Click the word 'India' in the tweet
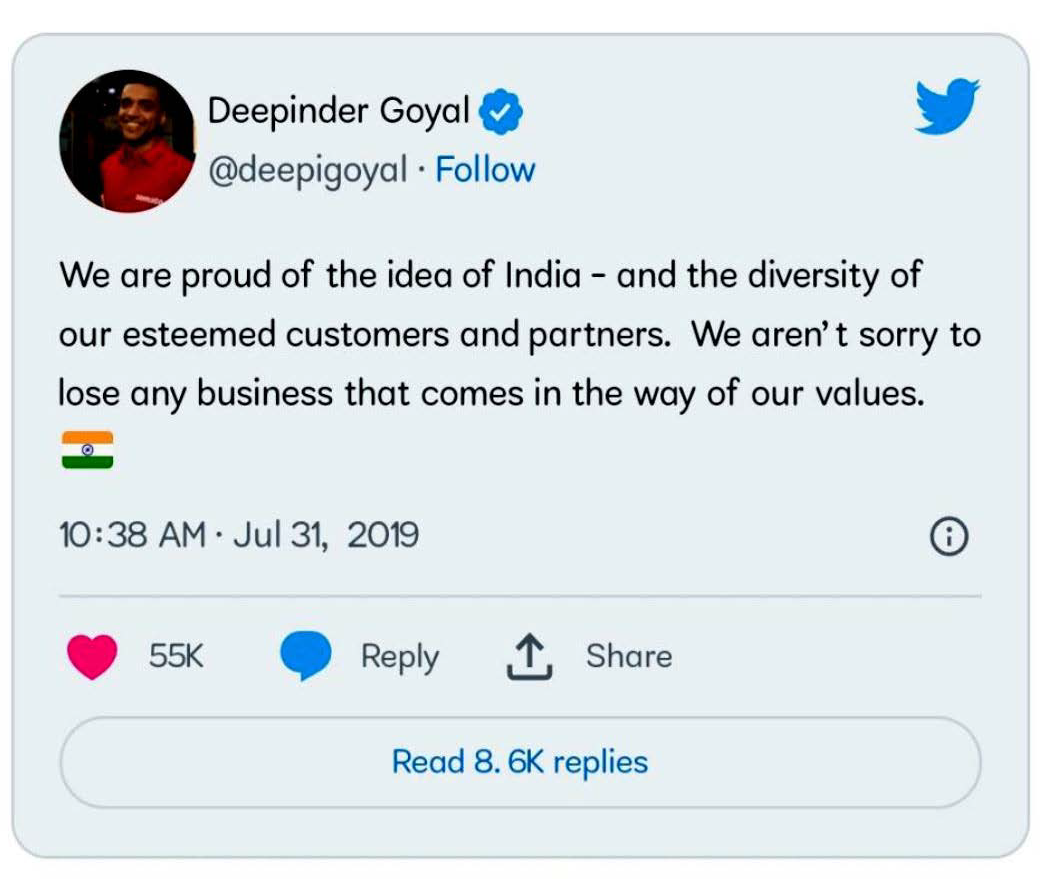Viewport: 1040px width, 879px height. tap(543, 275)
